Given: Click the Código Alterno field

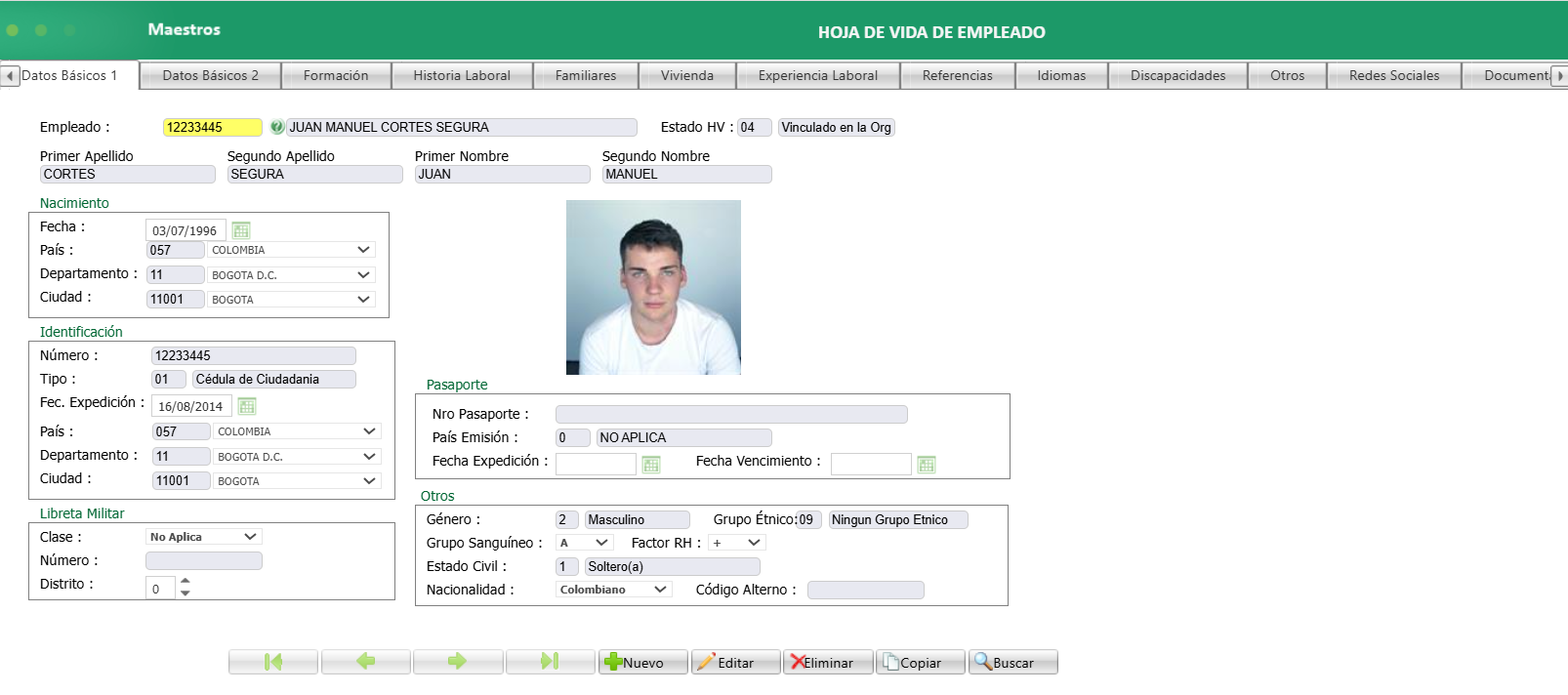Looking at the screenshot, I should pyautogui.click(x=866, y=590).
